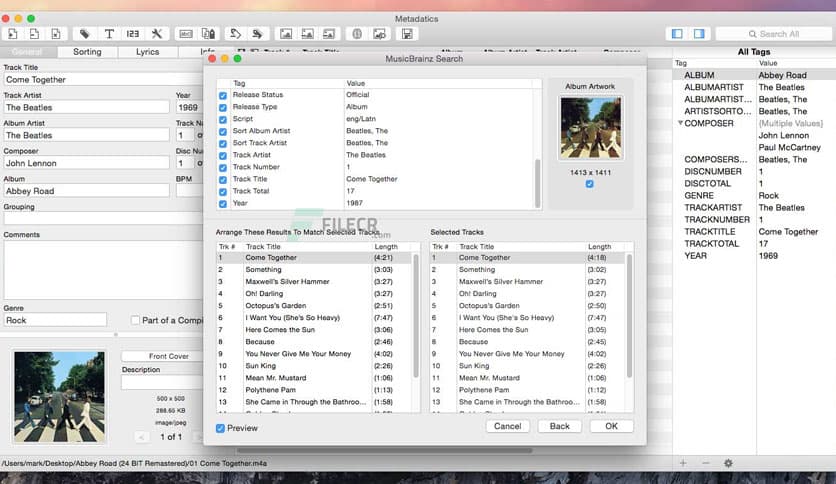Select the tag icon in the toolbar
The height and width of the screenshot is (484, 836).
click(84, 34)
